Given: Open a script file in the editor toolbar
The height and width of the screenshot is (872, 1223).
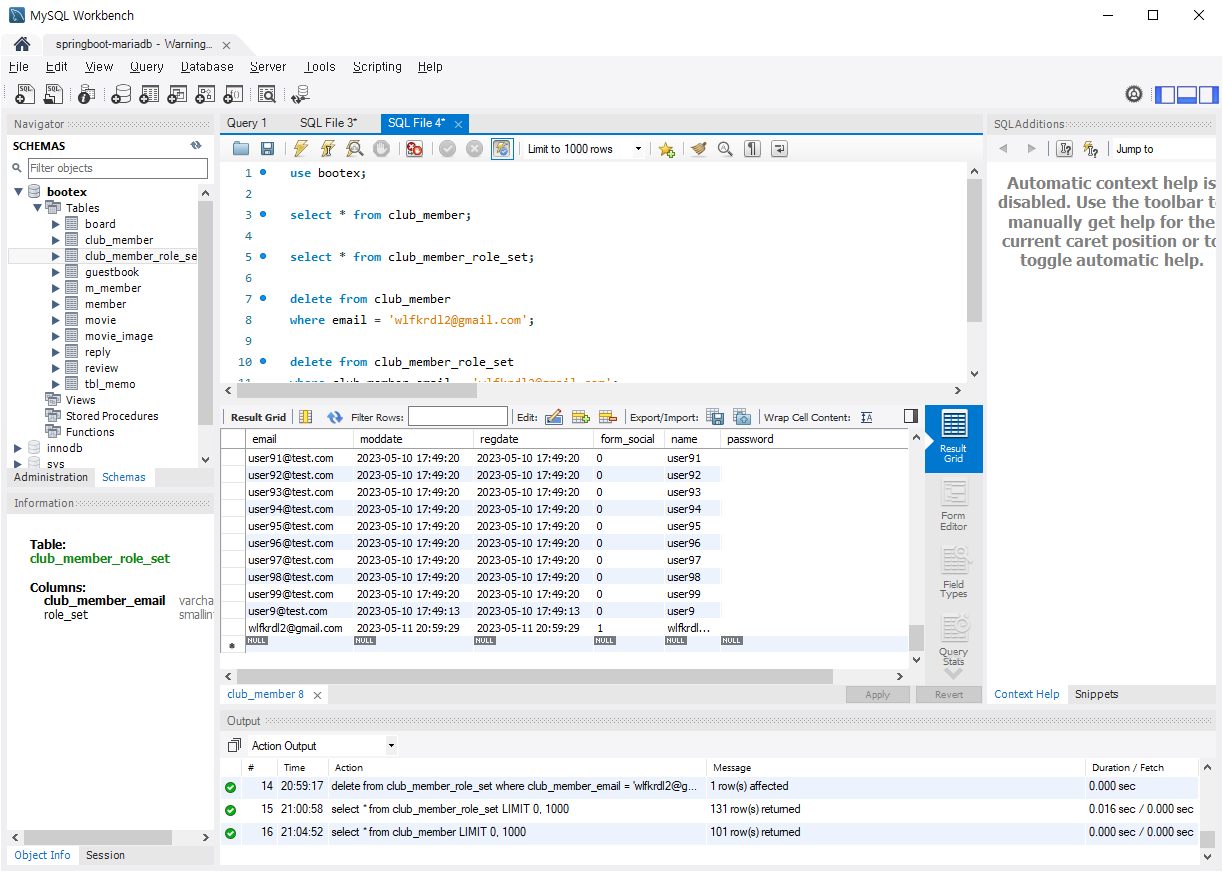Looking at the screenshot, I should pos(241,149).
